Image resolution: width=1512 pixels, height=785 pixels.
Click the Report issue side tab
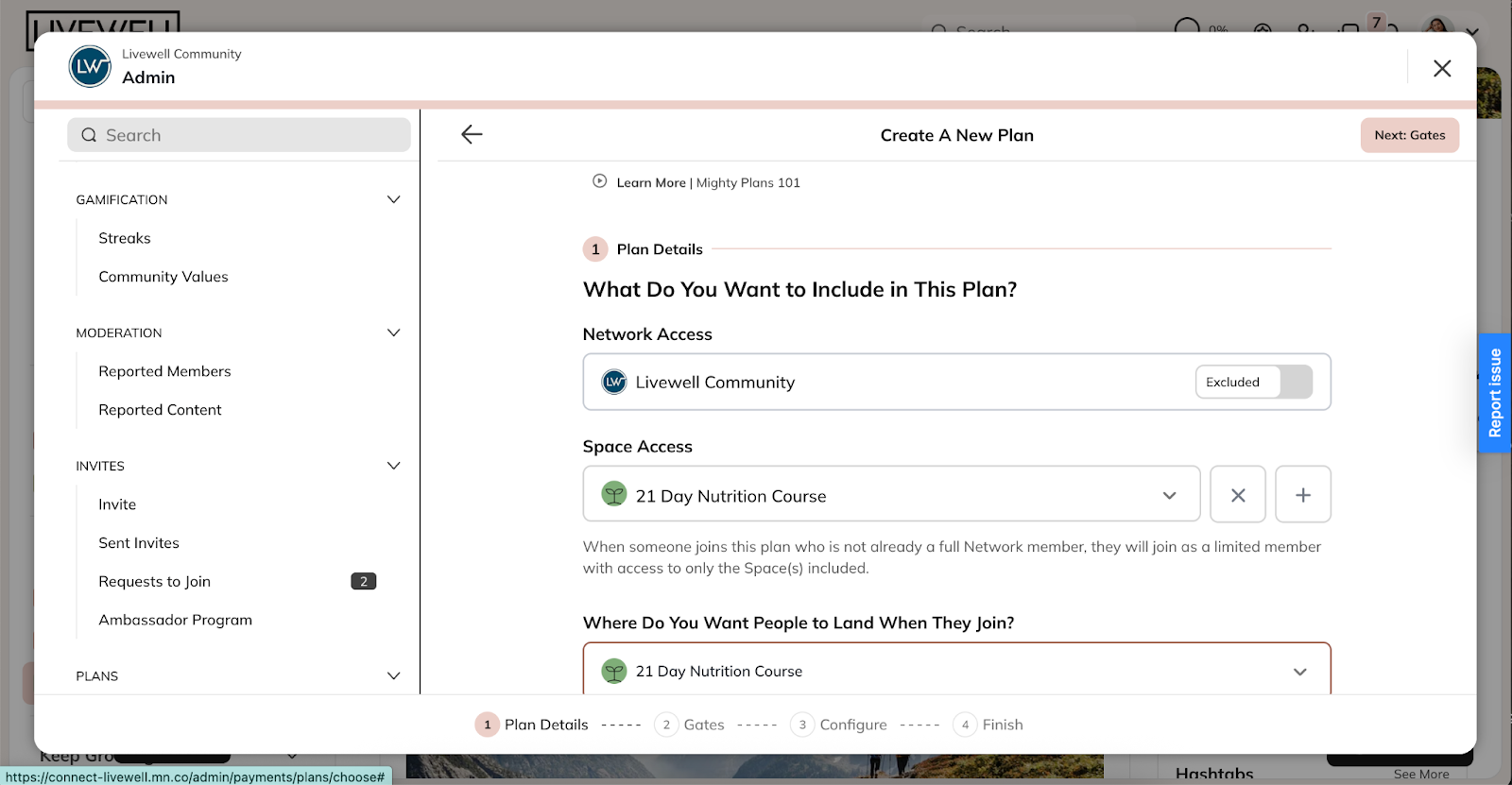[x=1495, y=393]
